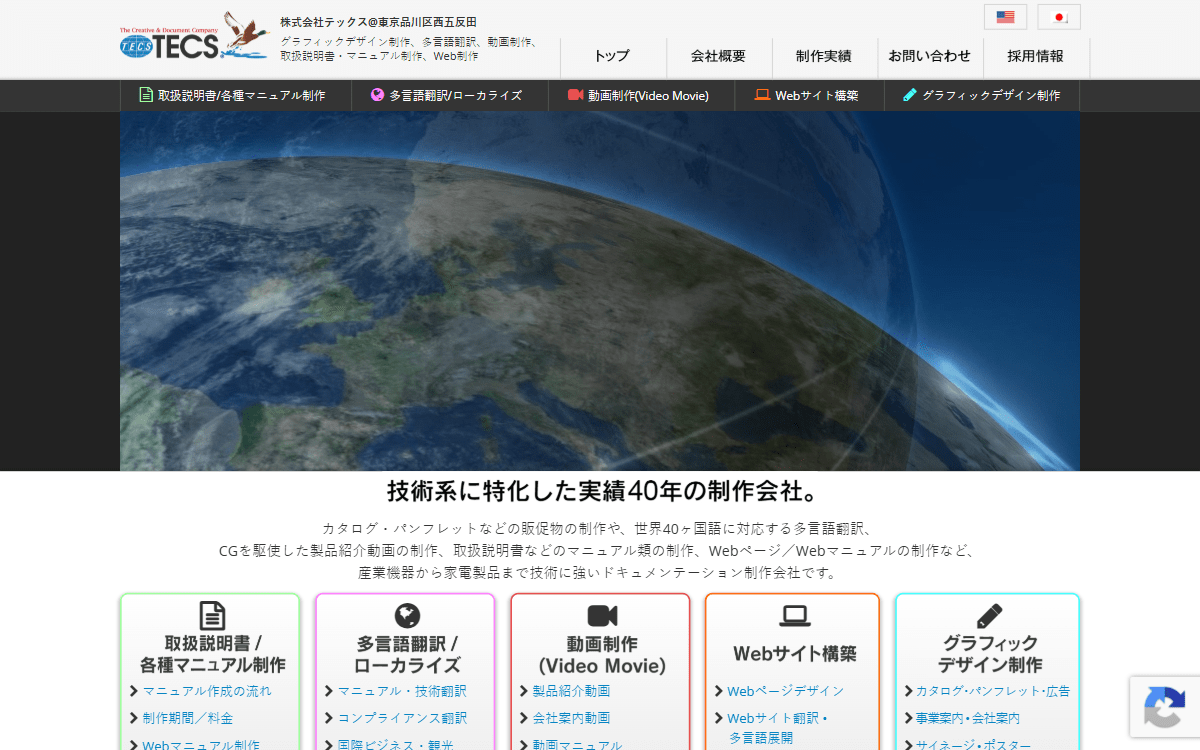1200x750 pixels.
Task: Click pencil icon beside グラフィックデザイン制作 in nav bar
Action: 910,95
